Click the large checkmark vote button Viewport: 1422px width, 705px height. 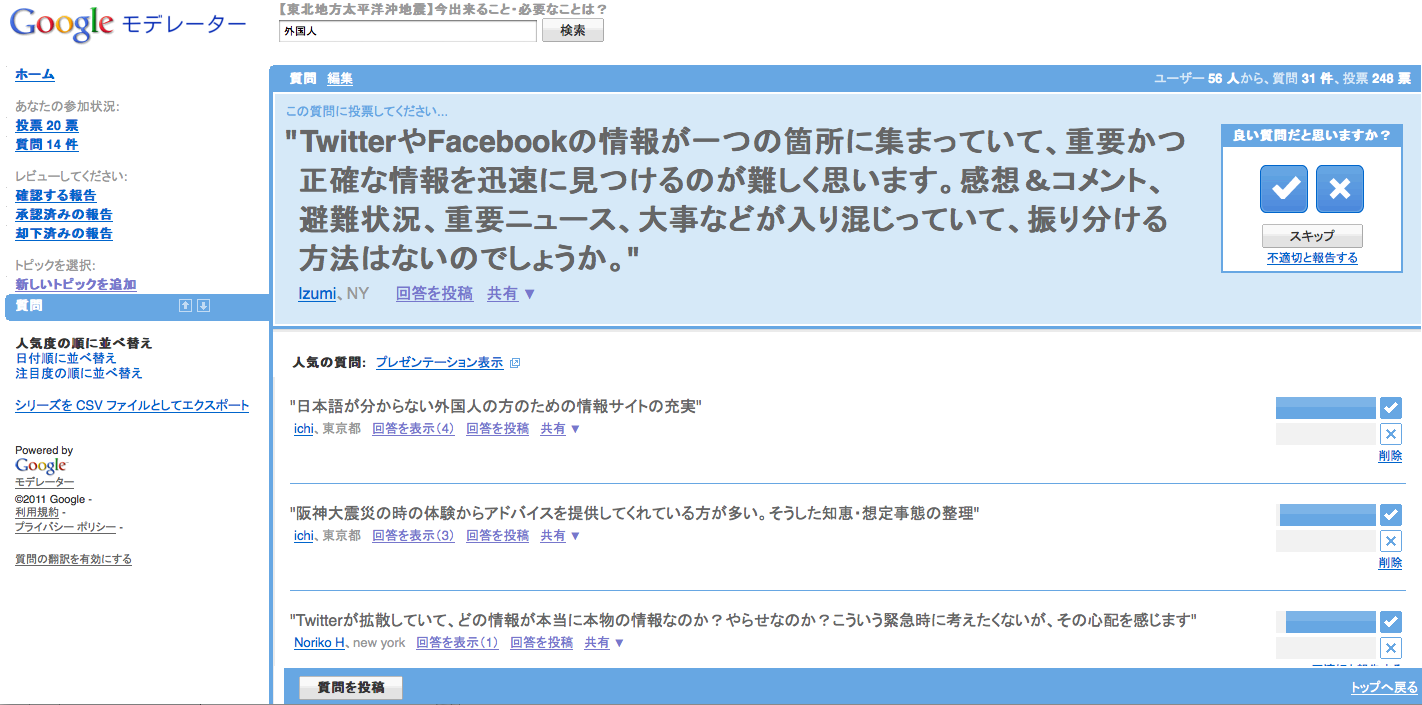pyautogui.click(x=1283, y=189)
